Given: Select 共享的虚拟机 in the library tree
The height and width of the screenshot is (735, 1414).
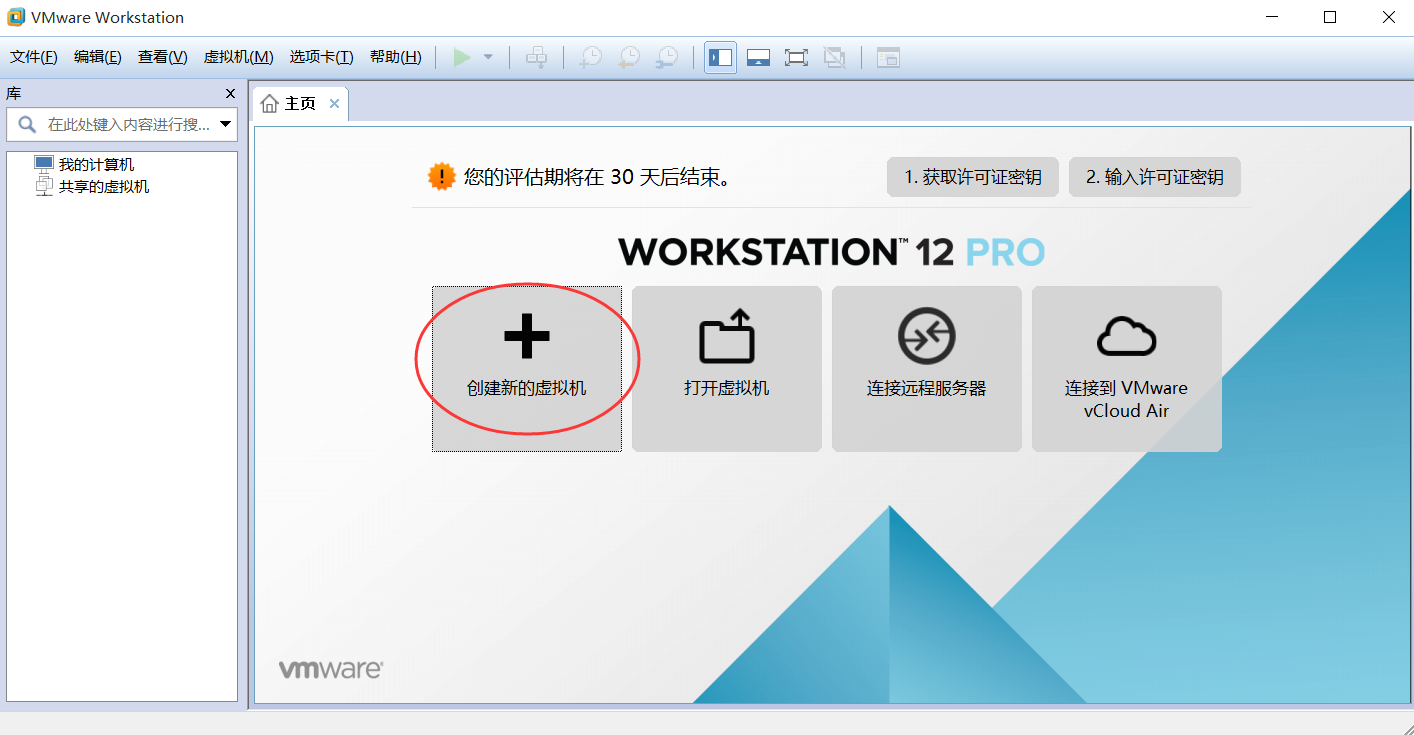Looking at the screenshot, I should tap(104, 186).
